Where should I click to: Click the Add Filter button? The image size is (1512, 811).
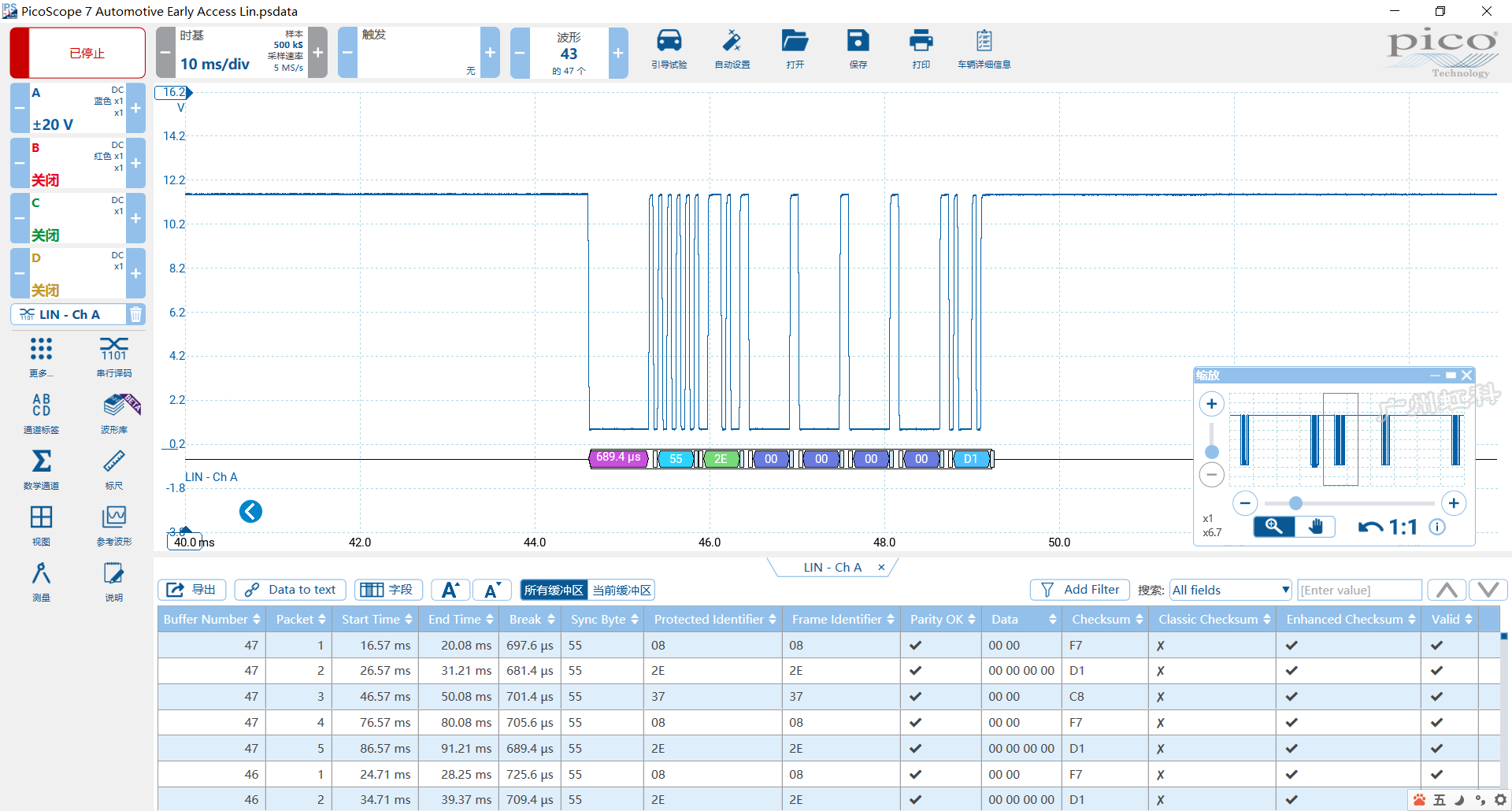[1080, 590]
